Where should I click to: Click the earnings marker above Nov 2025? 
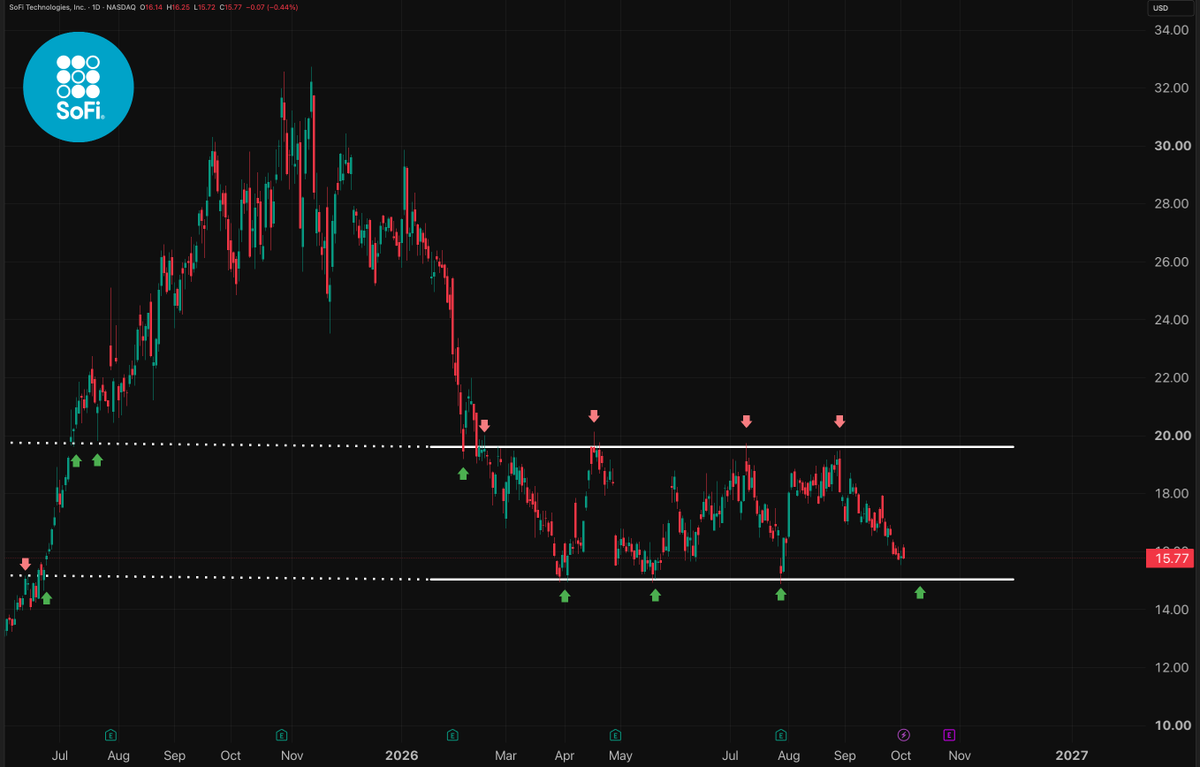[x=282, y=735]
